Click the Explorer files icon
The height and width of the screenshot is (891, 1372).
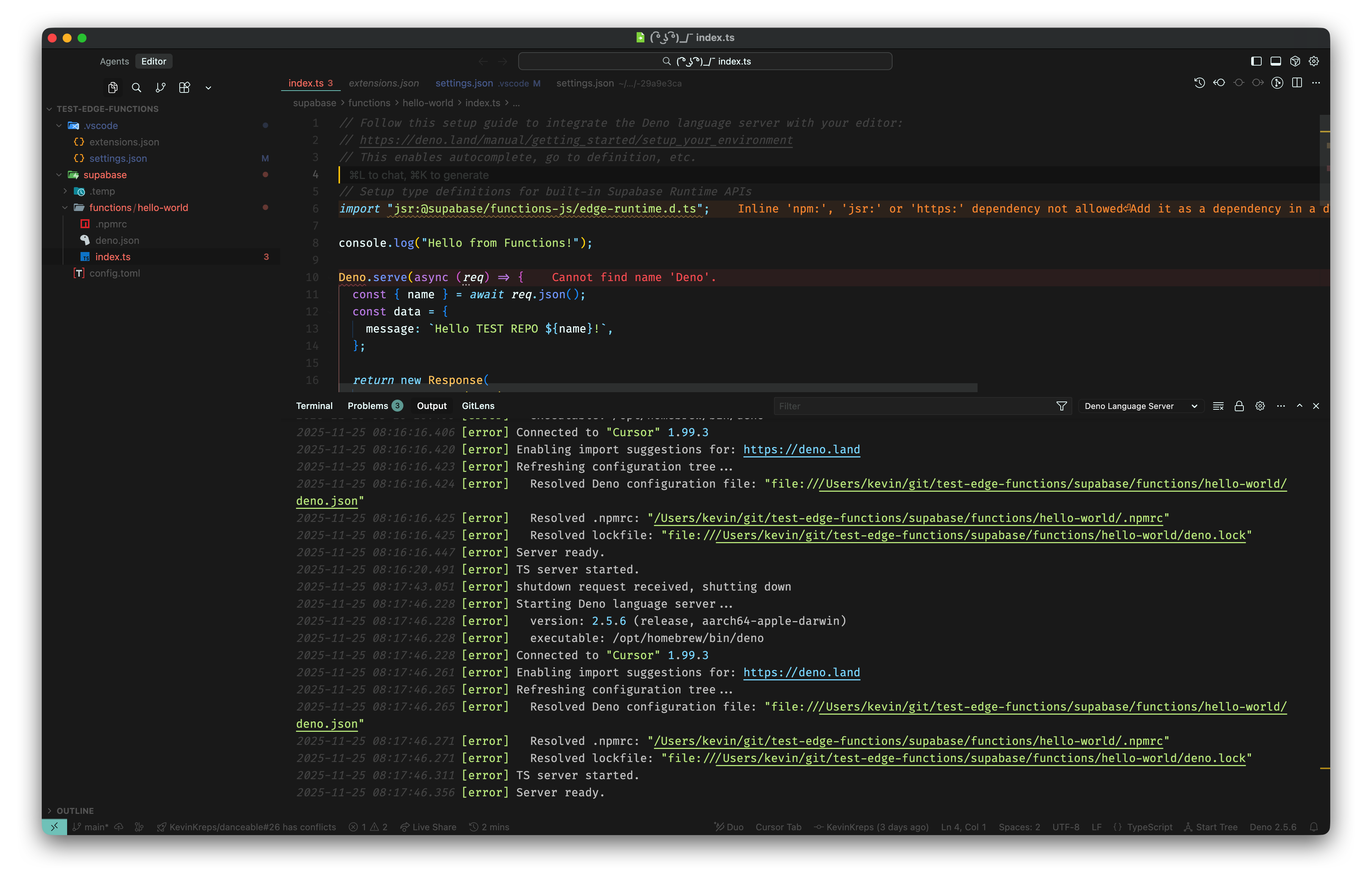pyautogui.click(x=113, y=88)
